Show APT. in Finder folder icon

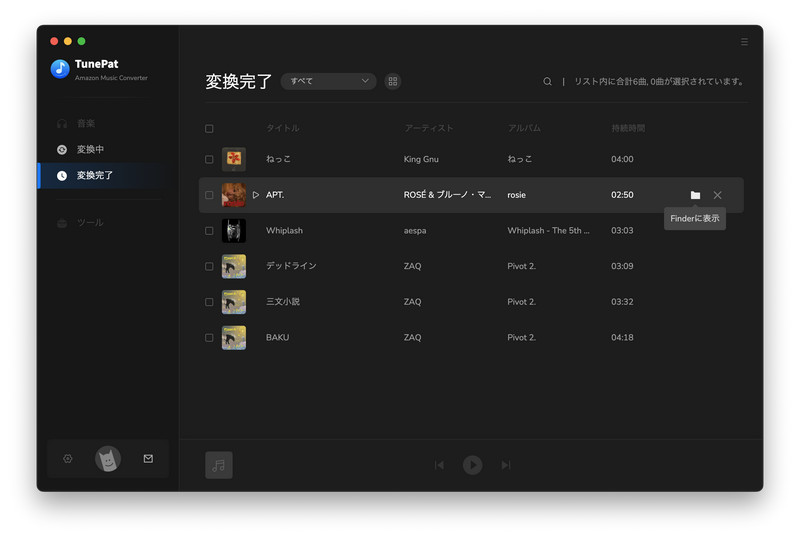click(x=695, y=195)
